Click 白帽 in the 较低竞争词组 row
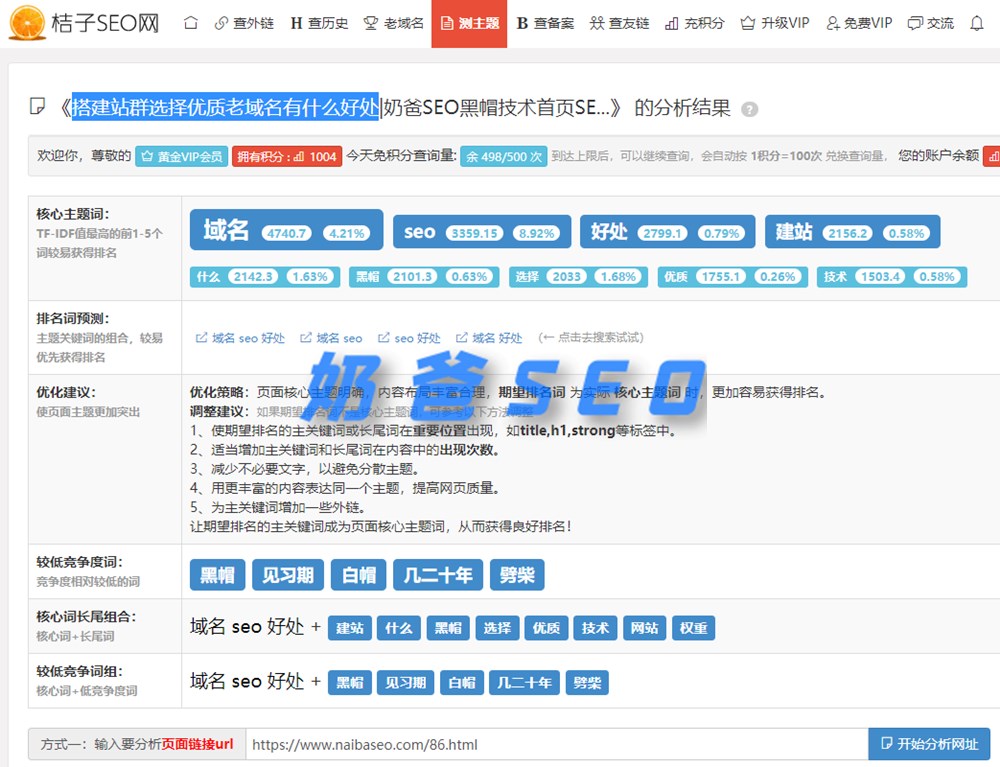Viewport: 1000px width, 767px height. coord(462,683)
